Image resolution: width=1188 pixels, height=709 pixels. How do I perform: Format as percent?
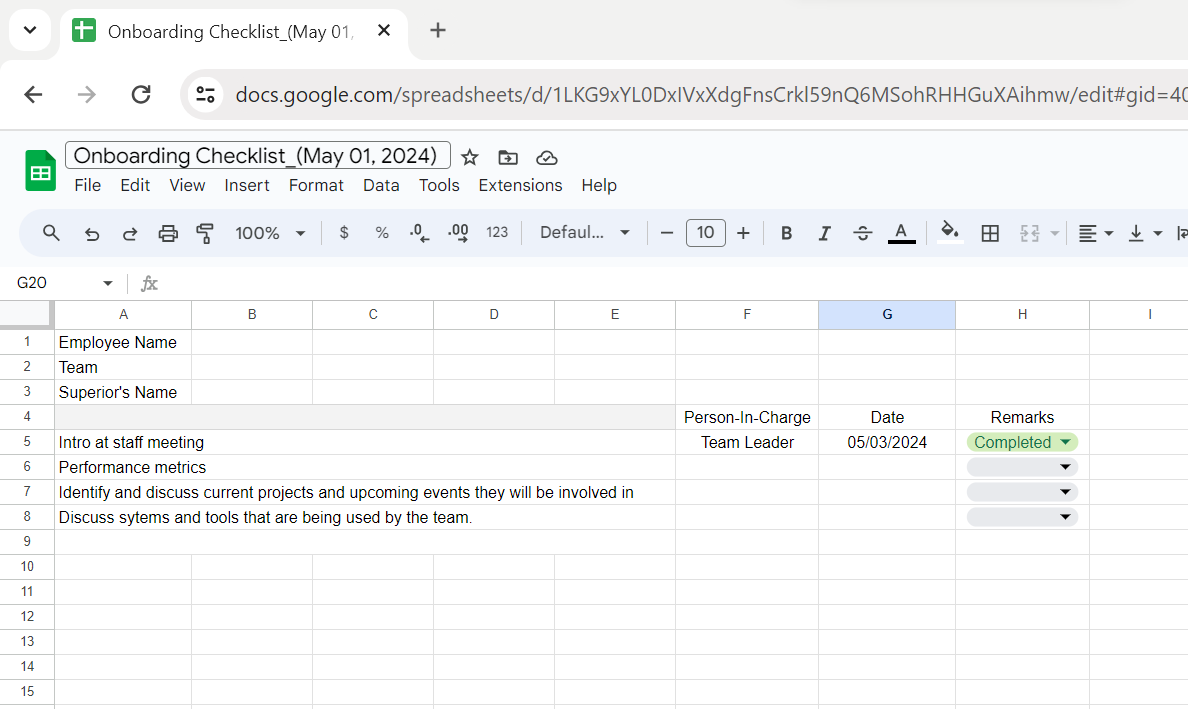[x=382, y=233]
